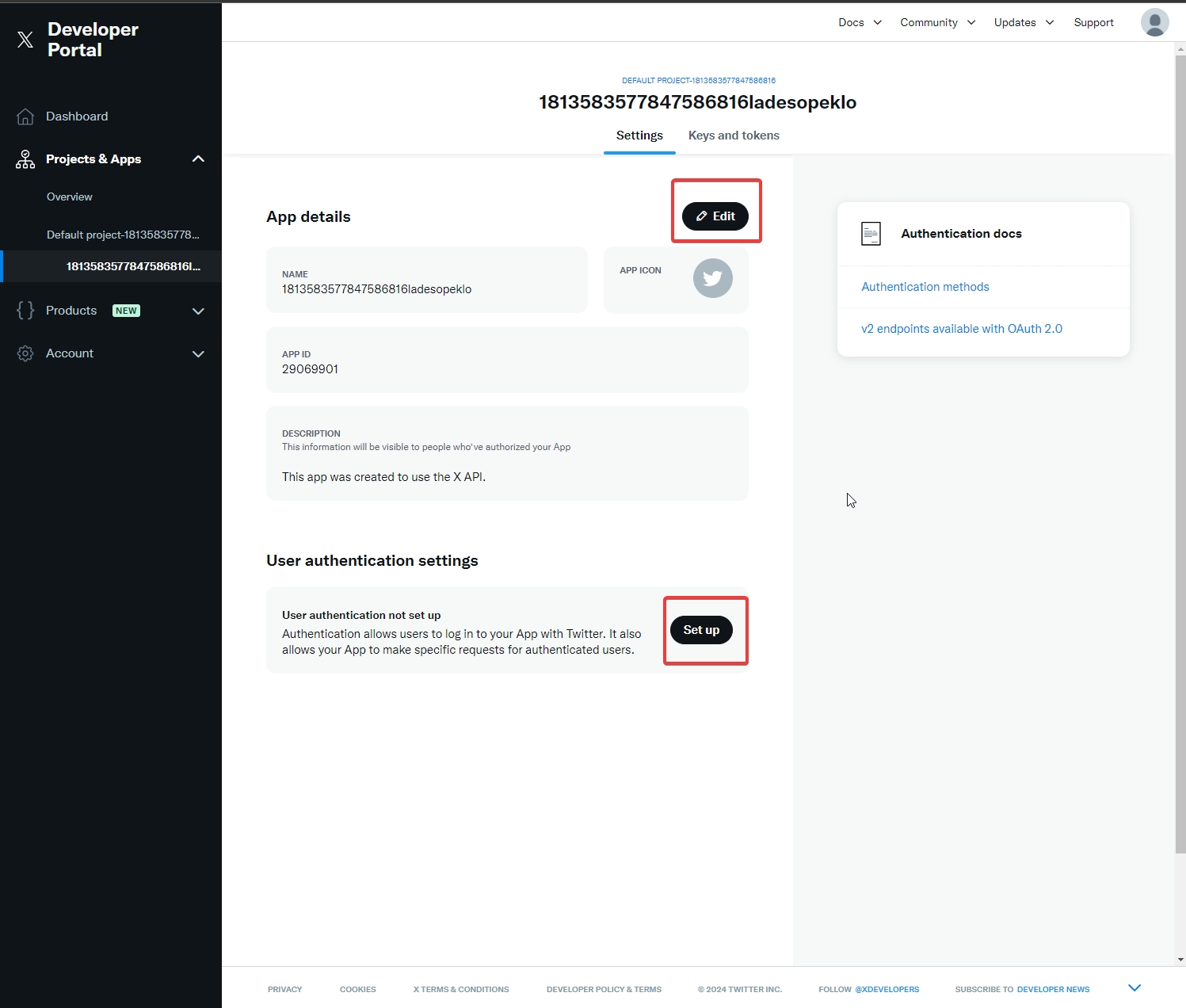Viewport: 1186px width, 1008px height.
Task: Open the Docs dropdown menu
Action: 860,22
